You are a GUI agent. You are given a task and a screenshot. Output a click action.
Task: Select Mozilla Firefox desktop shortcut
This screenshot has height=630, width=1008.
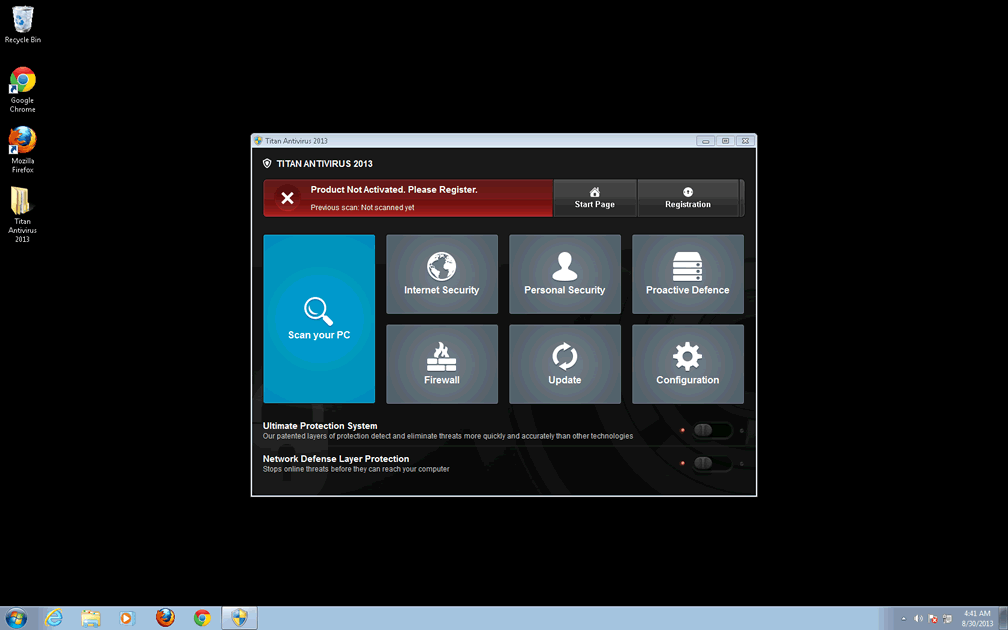coord(22,149)
